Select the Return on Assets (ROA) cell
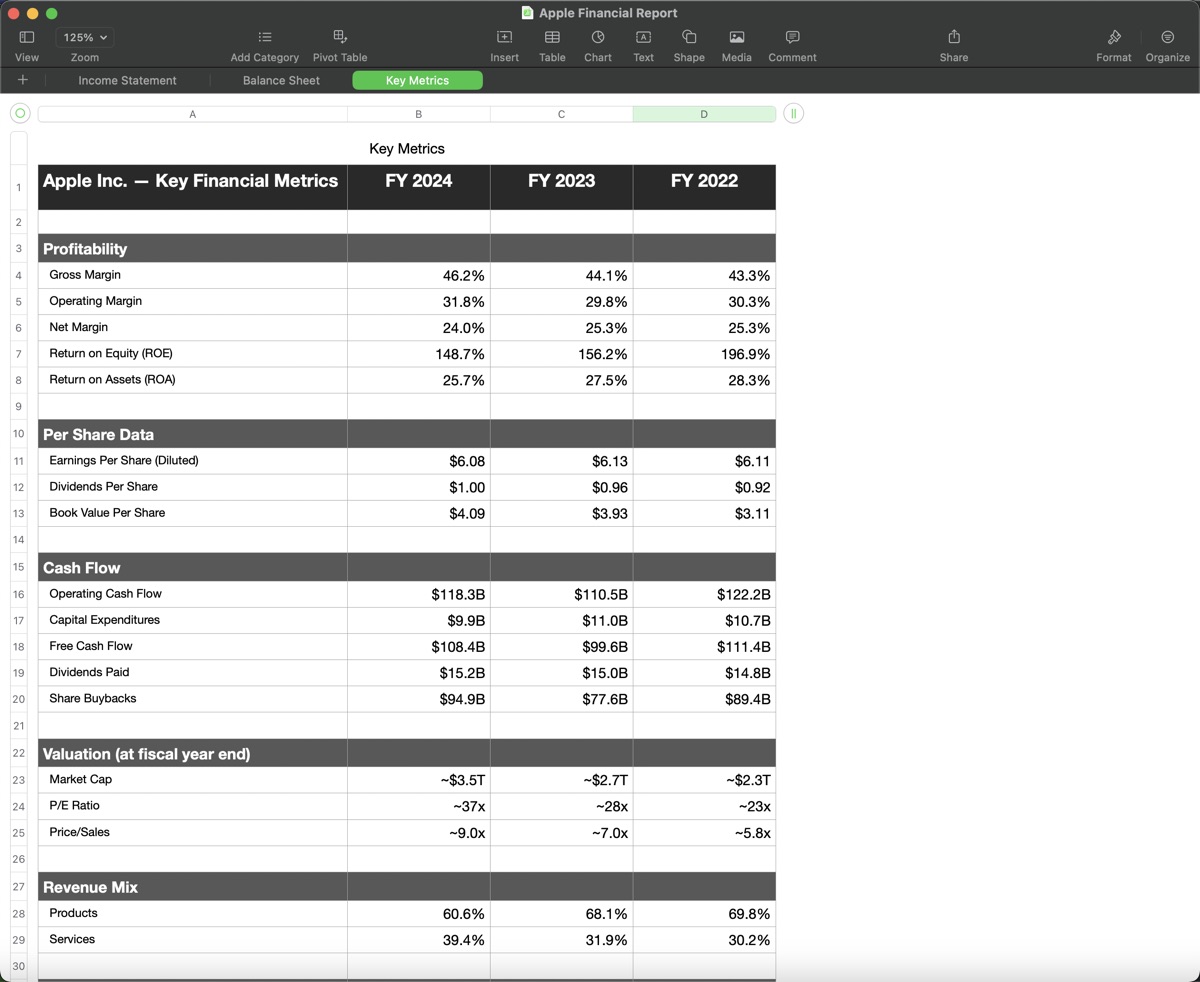Image resolution: width=1200 pixels, height=982 pixels. [x=193, y=380]
